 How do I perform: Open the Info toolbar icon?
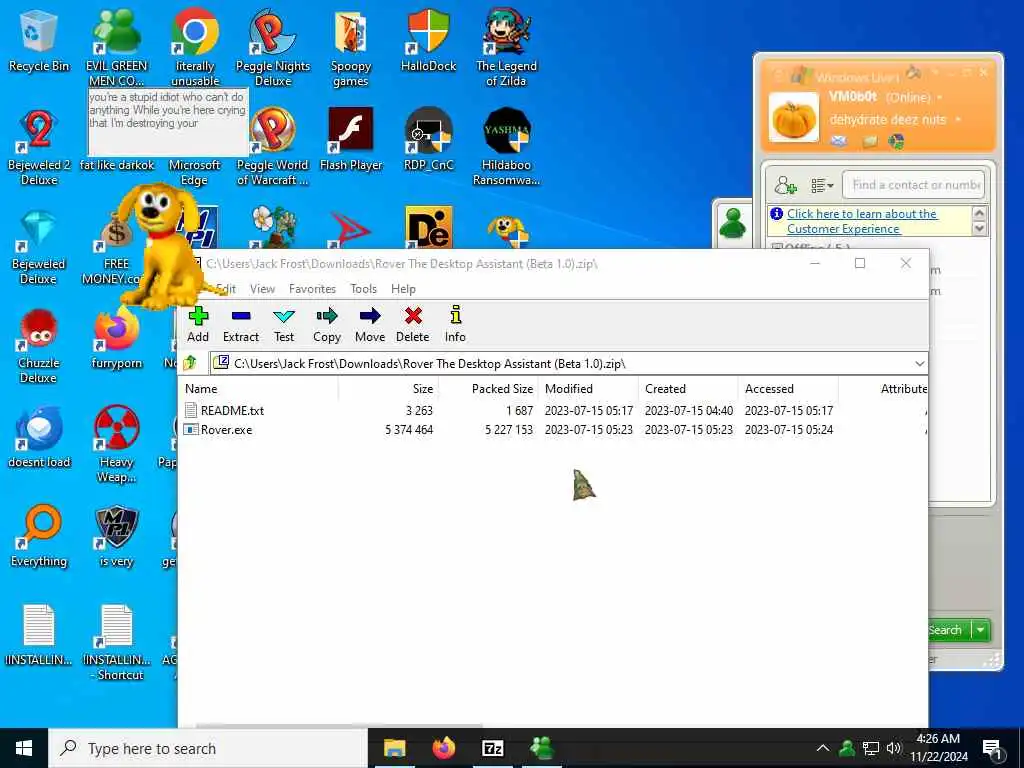click(455, 325)
